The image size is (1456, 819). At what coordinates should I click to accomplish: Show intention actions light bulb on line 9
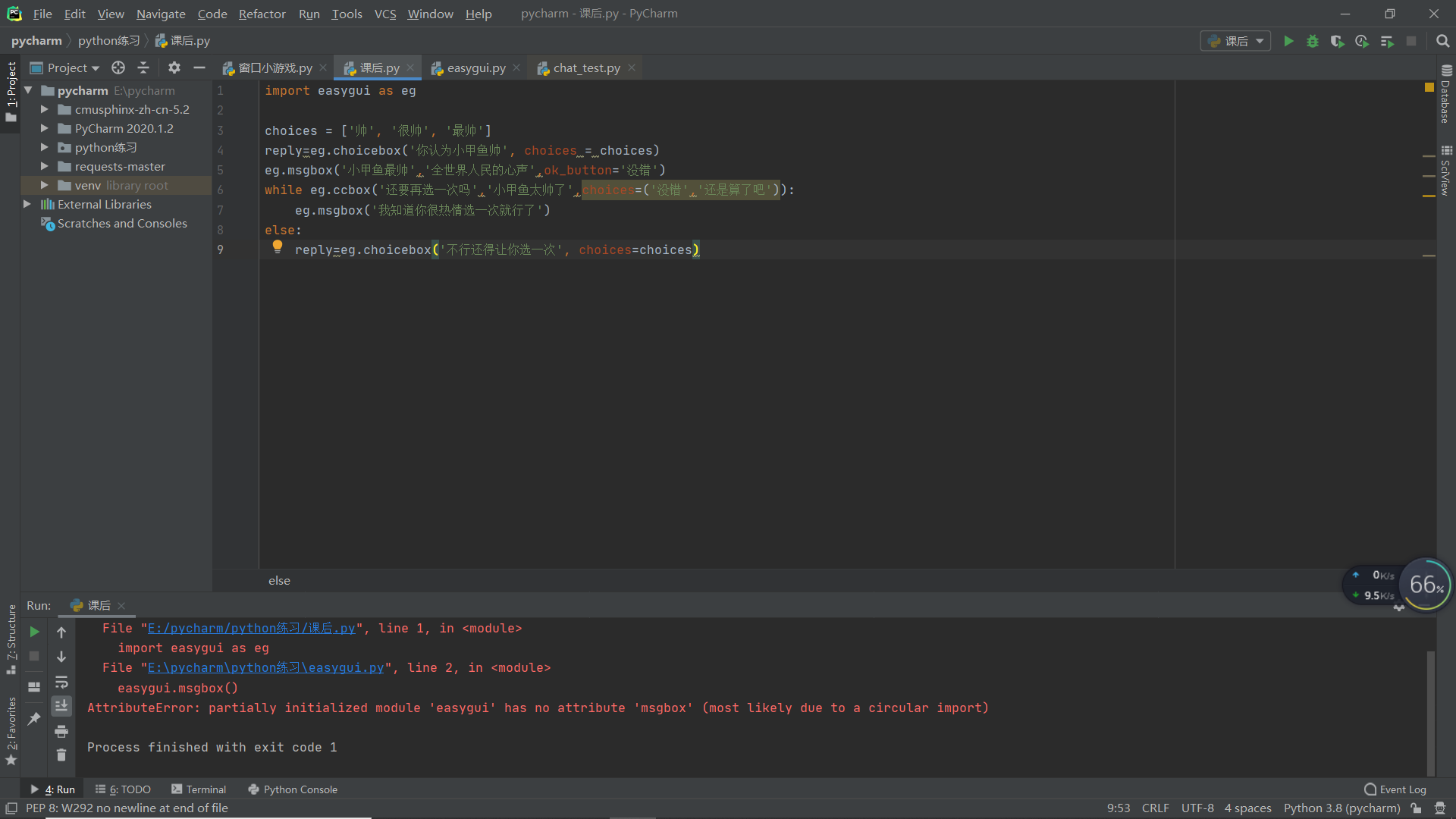pyautogui.click(x=278, y=246)
